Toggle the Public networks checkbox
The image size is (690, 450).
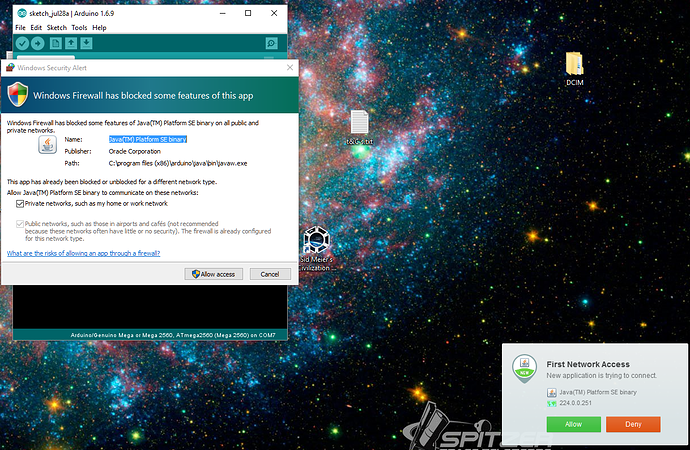click(x=21, y=224)
